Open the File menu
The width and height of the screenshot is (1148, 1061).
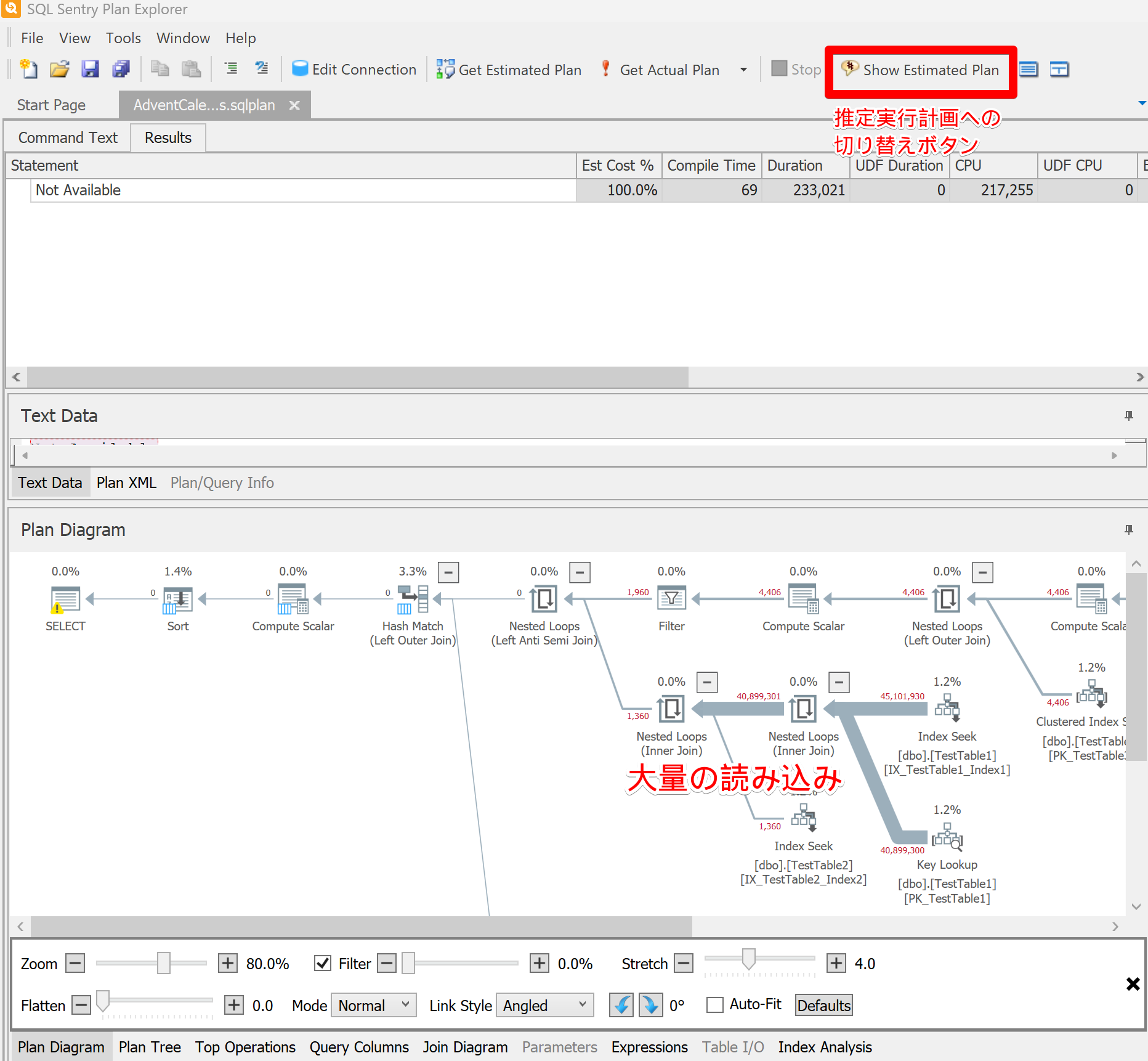click(32, 38)
